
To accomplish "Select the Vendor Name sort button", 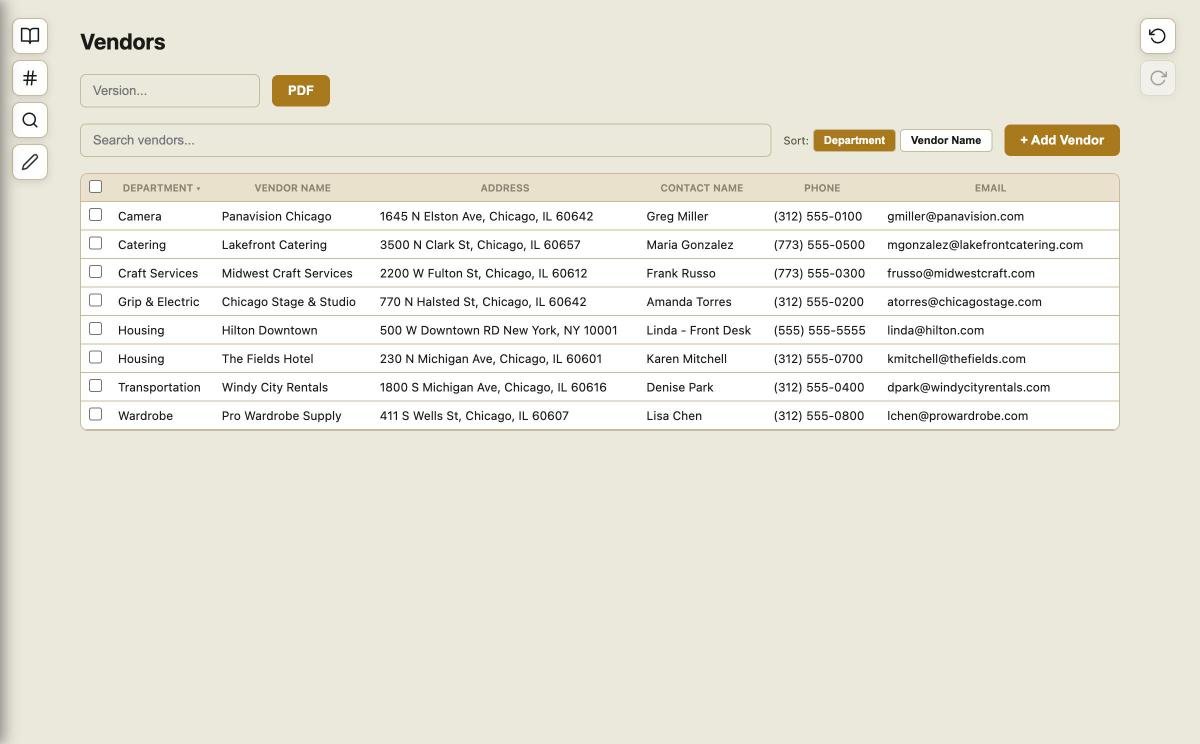I will (x=946, y=140).
